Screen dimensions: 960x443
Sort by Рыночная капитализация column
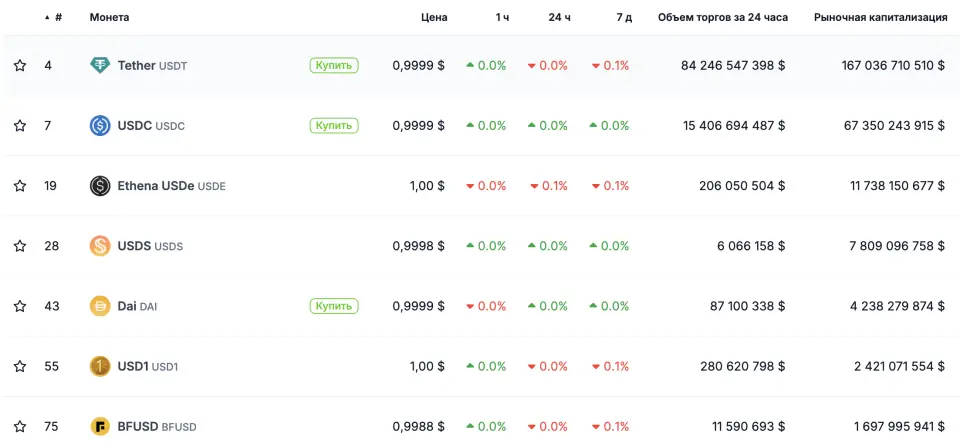[x=880, y=17]
